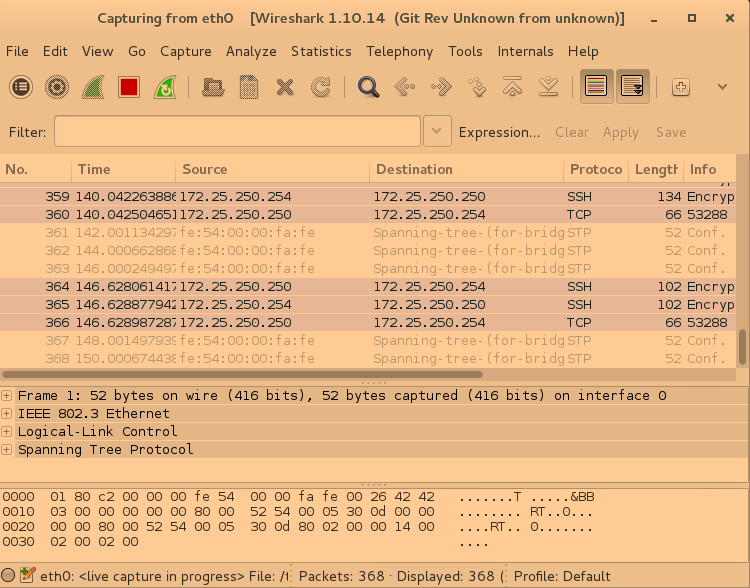Open a capture file via toolbar
This screenshot has width=750, height=588.
tap(212, 87)
